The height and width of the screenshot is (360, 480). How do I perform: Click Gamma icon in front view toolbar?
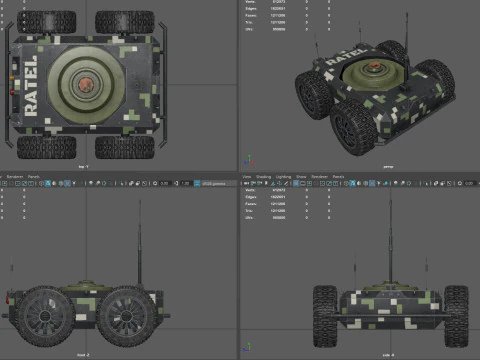(x=176, y=183)
